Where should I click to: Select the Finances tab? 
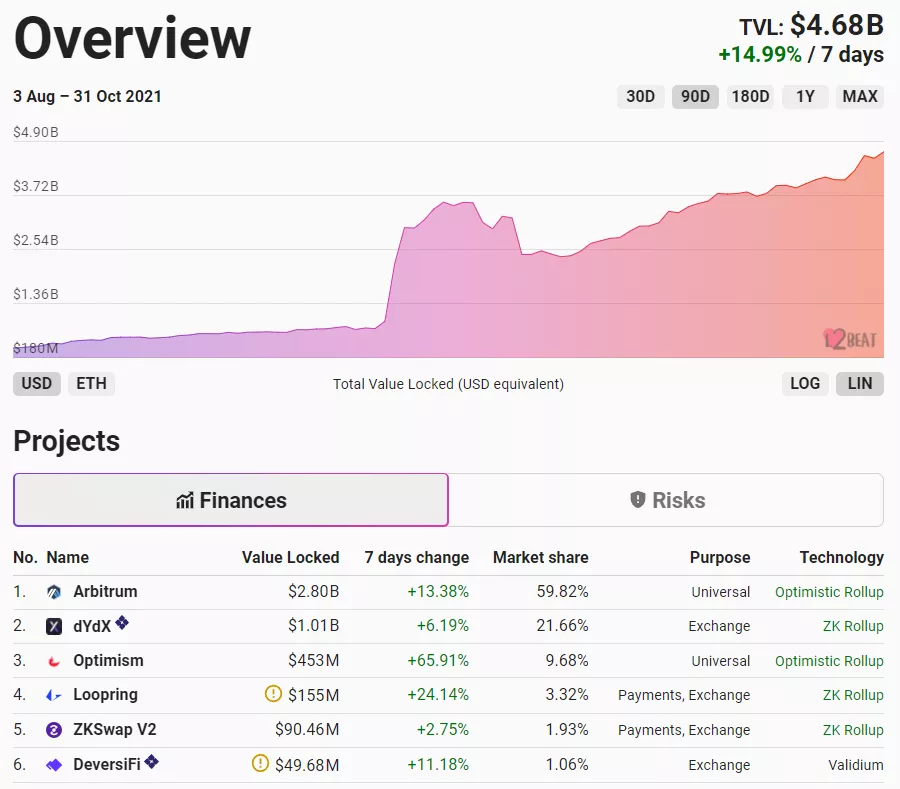pos(230,499)
